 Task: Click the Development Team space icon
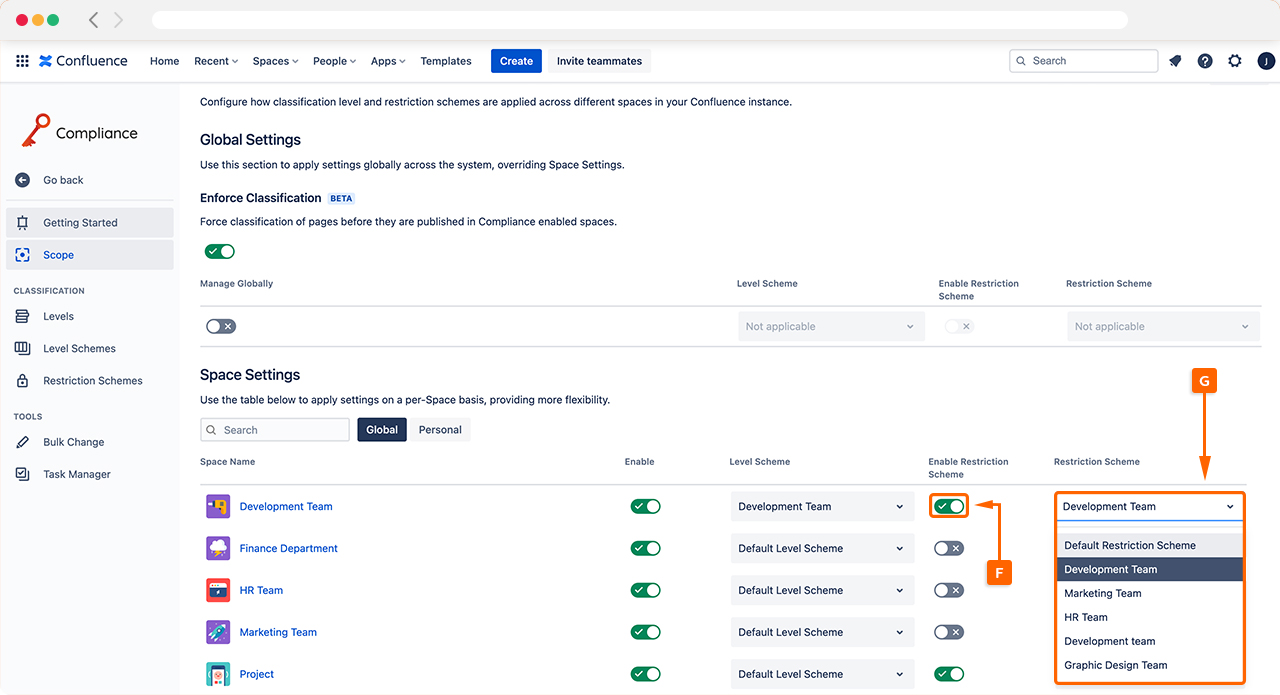pyautogui.click(x=218, y=506)
